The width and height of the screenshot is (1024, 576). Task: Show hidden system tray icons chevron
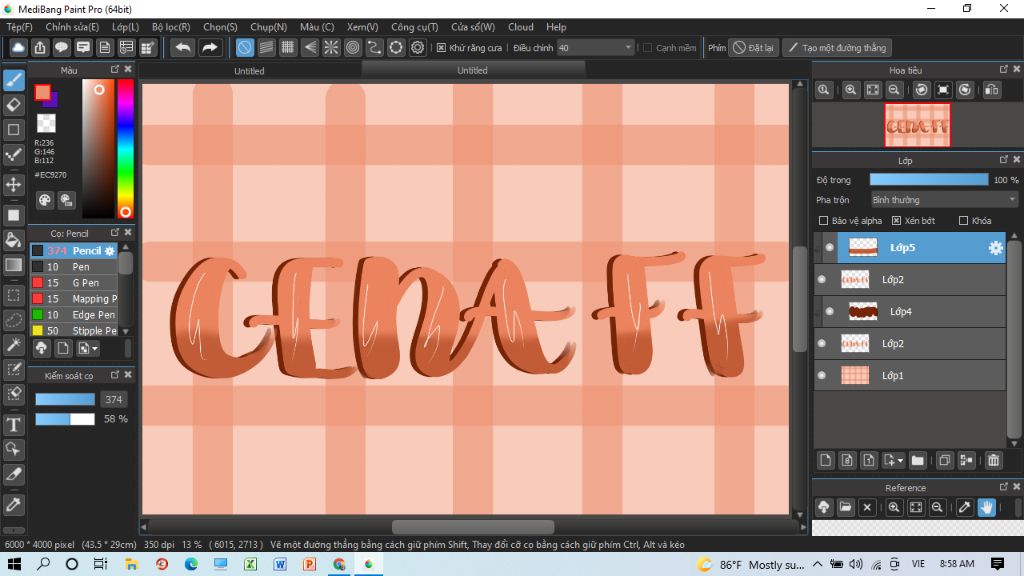[x=818, y=564]
